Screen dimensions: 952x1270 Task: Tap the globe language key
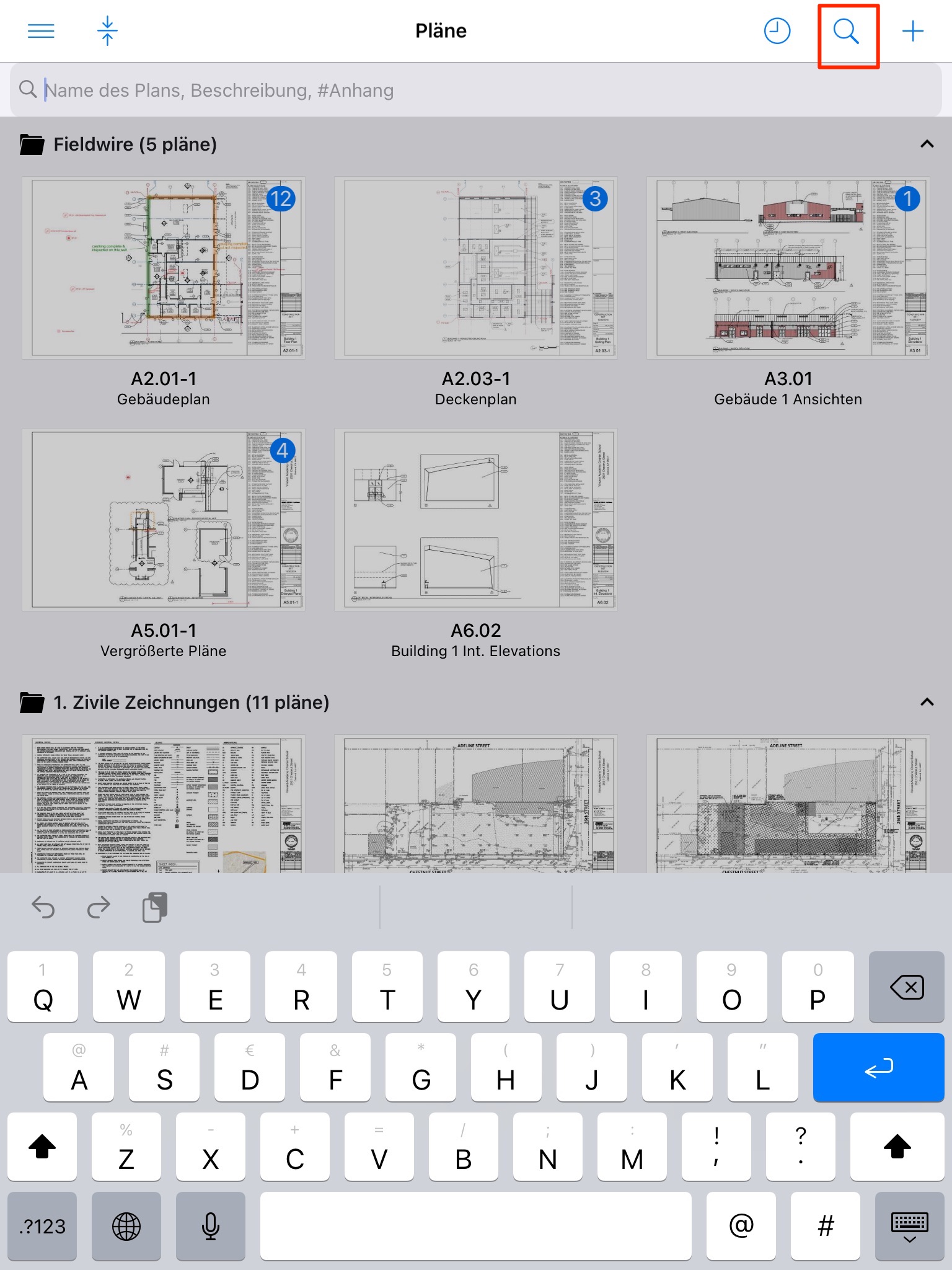tap(126, 1226)
